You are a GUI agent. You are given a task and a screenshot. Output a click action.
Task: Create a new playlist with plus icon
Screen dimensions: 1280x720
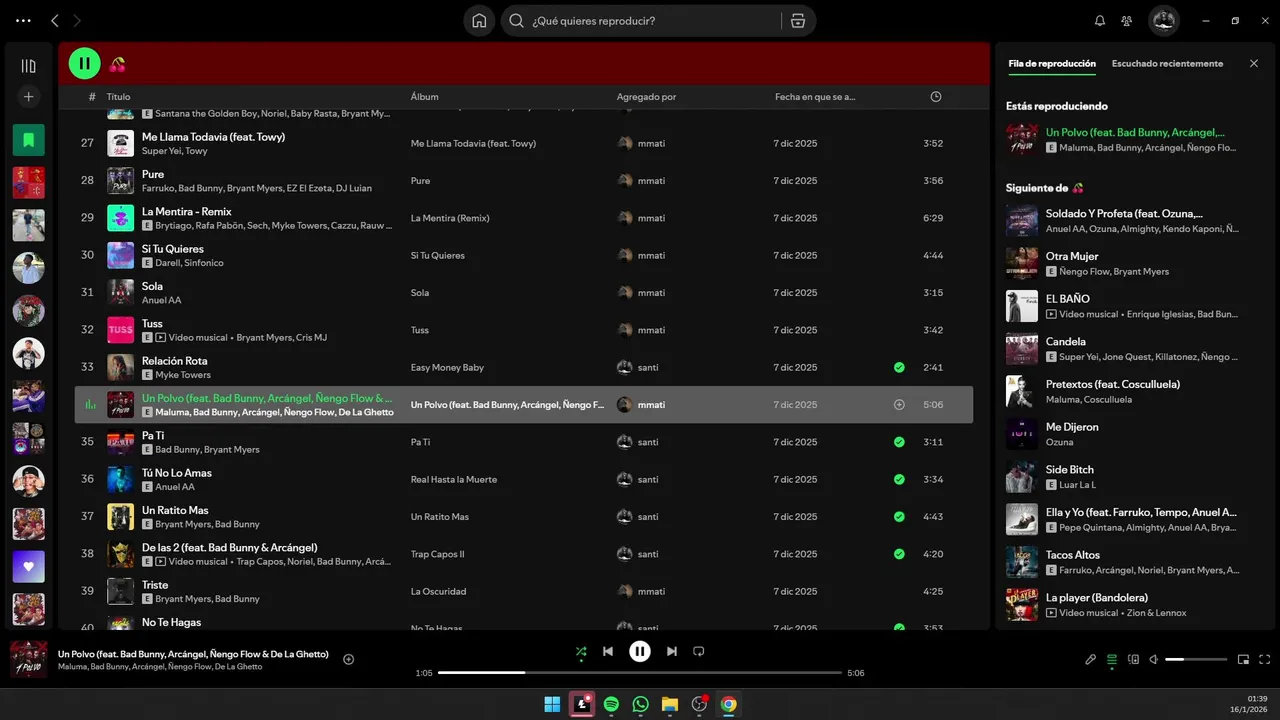coord(28,97)
